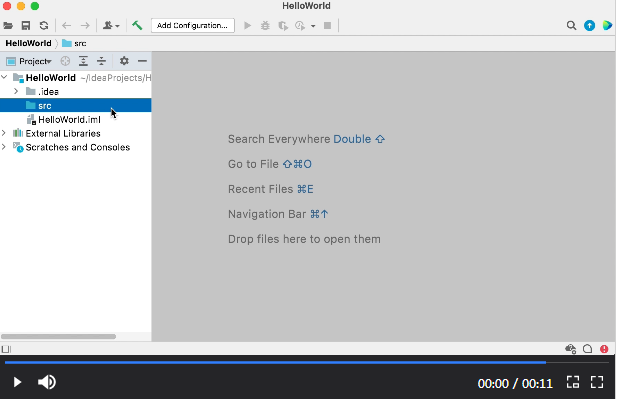The image size is (617, 399).
Task: Select HelloWorld.iml file
Action: point(76,120)
